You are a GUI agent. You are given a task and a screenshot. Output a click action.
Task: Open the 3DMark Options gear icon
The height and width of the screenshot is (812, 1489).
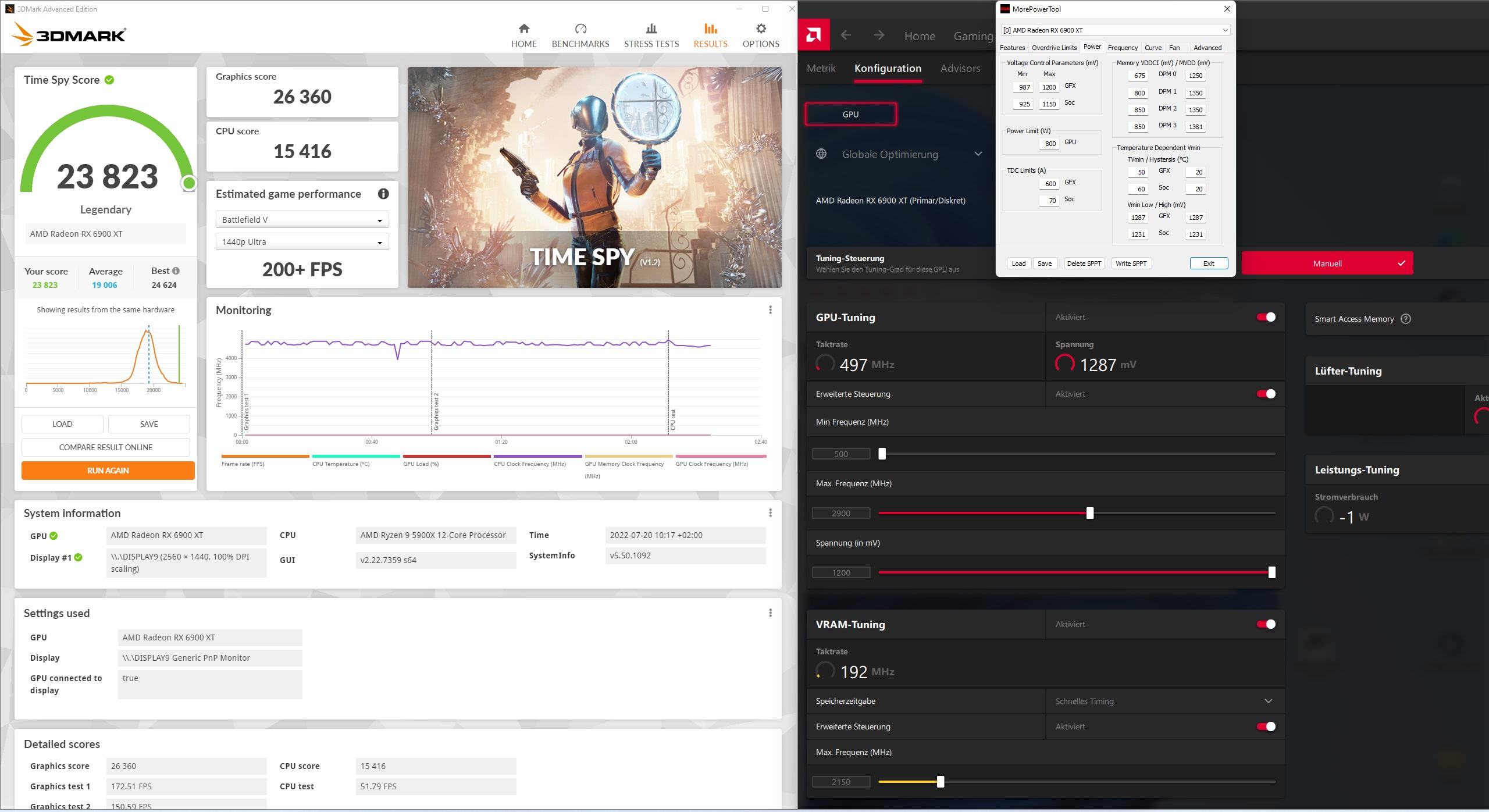[x=760, y=29]
